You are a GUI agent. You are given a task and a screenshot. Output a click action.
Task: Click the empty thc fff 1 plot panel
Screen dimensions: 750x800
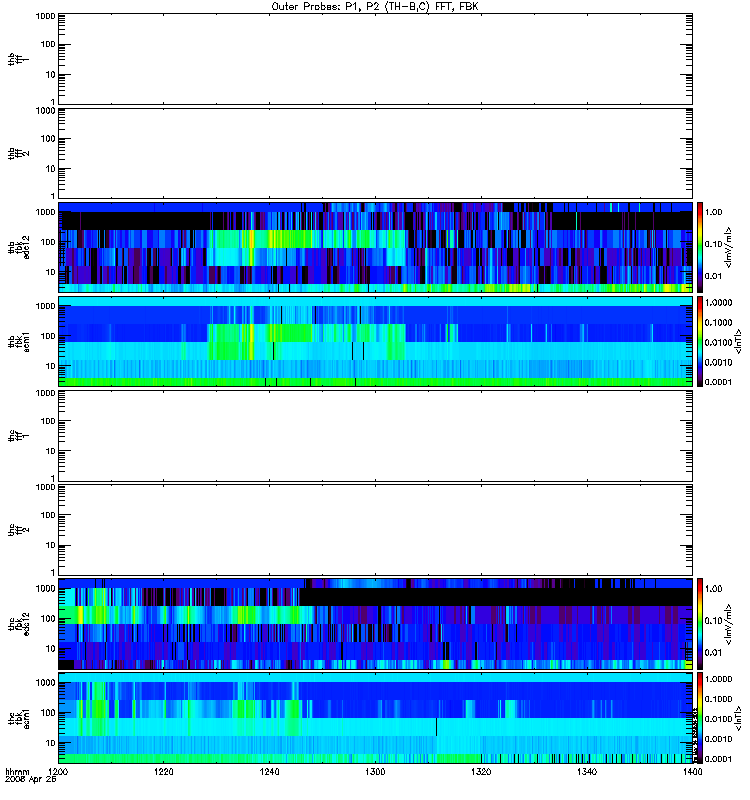pos(375,436)
